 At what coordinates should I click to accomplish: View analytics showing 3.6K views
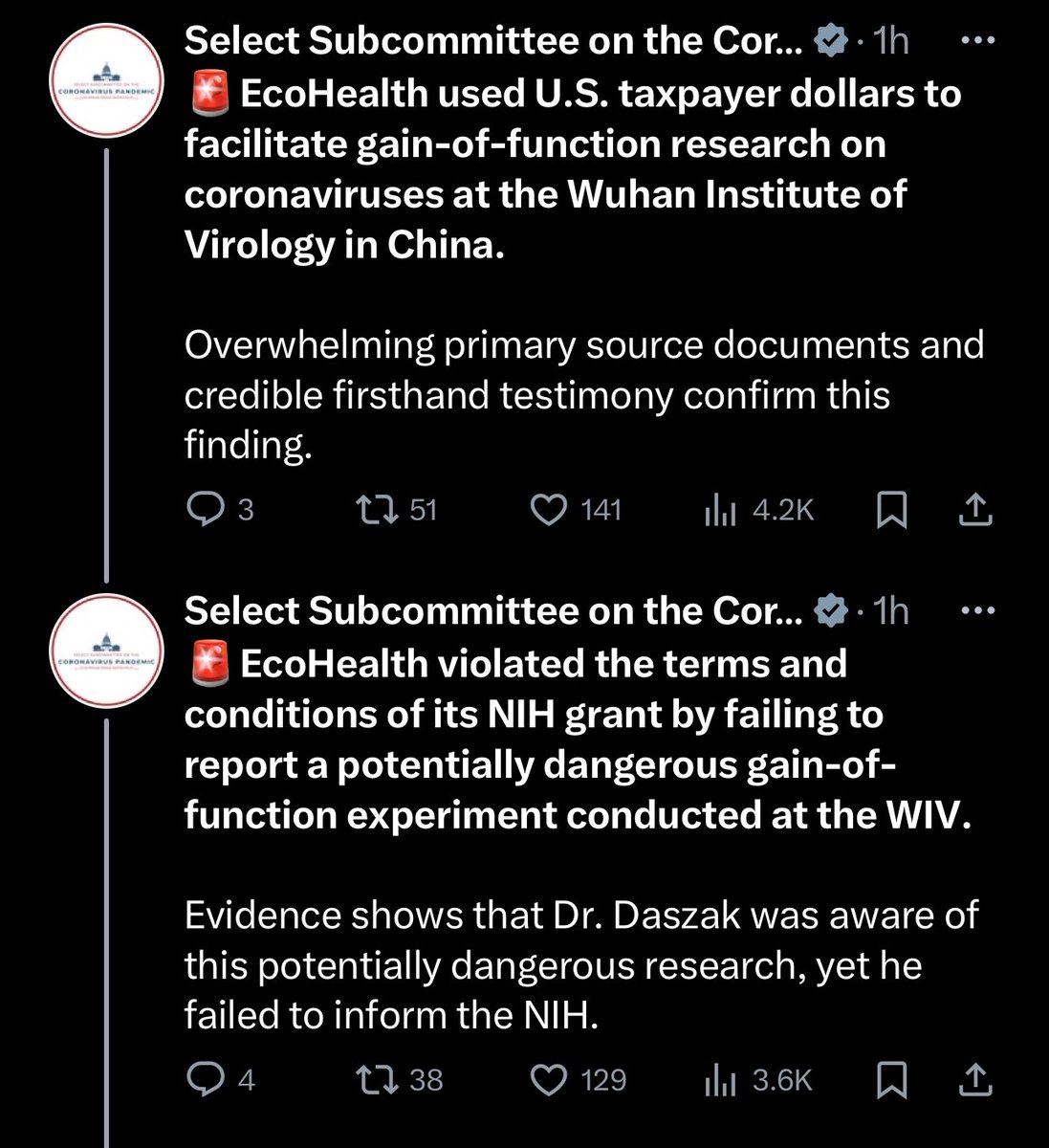(720, 1081)
